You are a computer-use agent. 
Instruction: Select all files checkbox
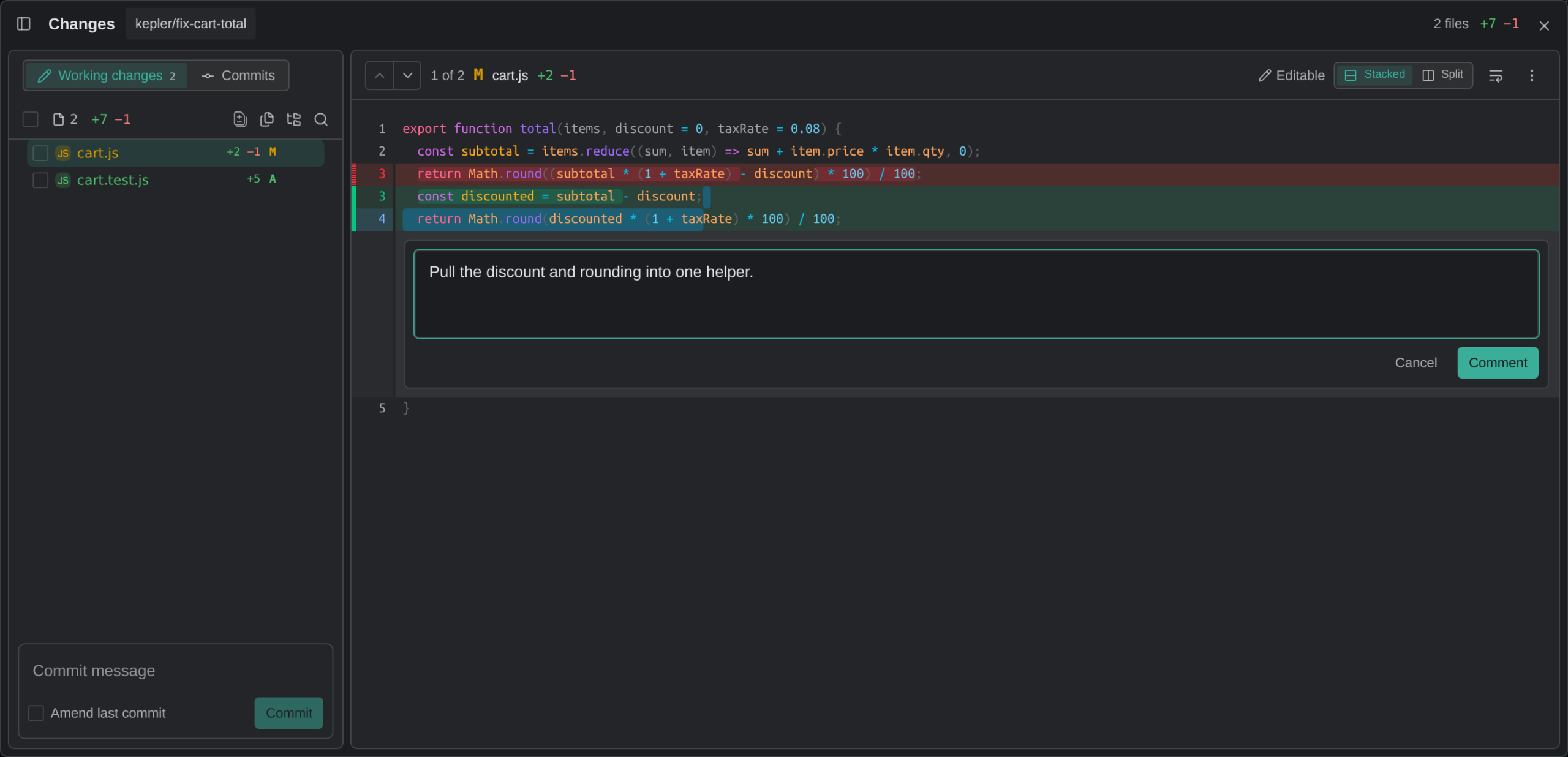[x=30, y=119]
